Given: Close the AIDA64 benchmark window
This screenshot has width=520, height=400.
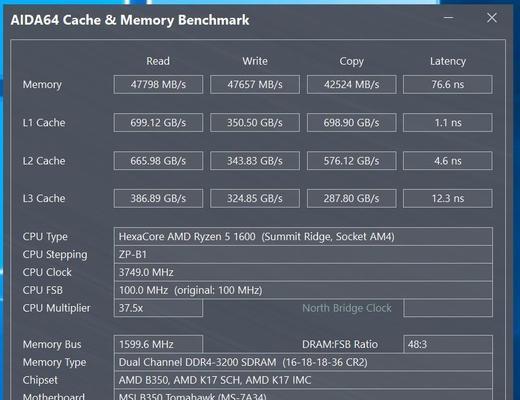Looking at the screenshot, I should click(x=492, y=18).
